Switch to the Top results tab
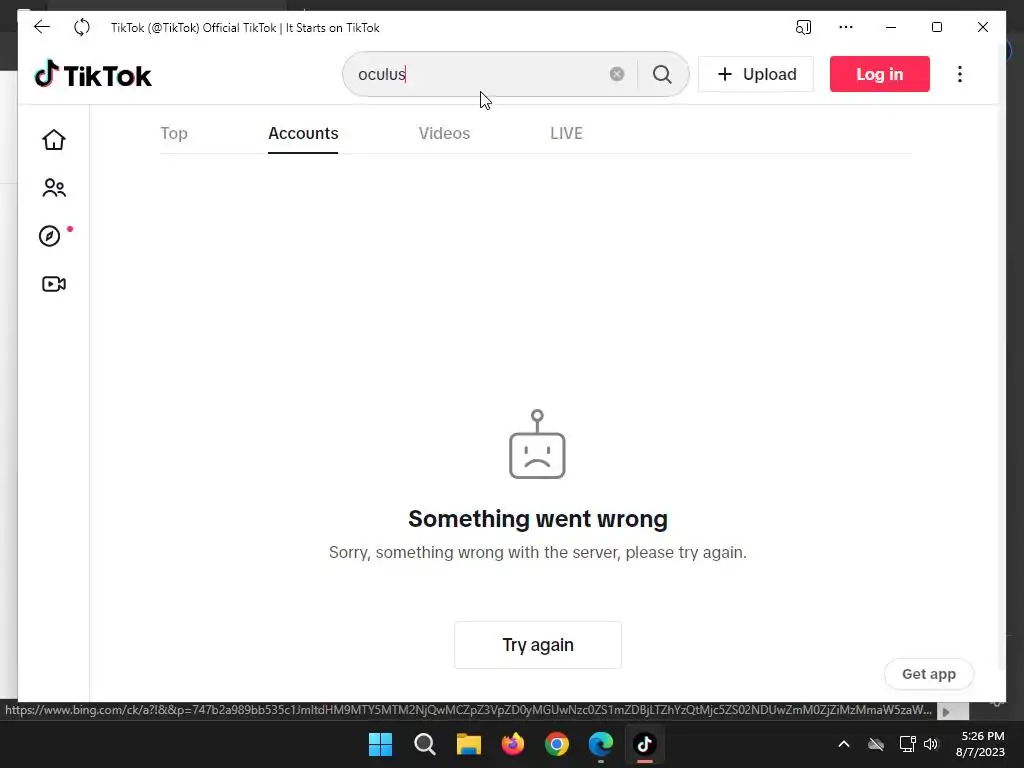The width and height of the screenshot is (1024, 768). pos(174,133)
